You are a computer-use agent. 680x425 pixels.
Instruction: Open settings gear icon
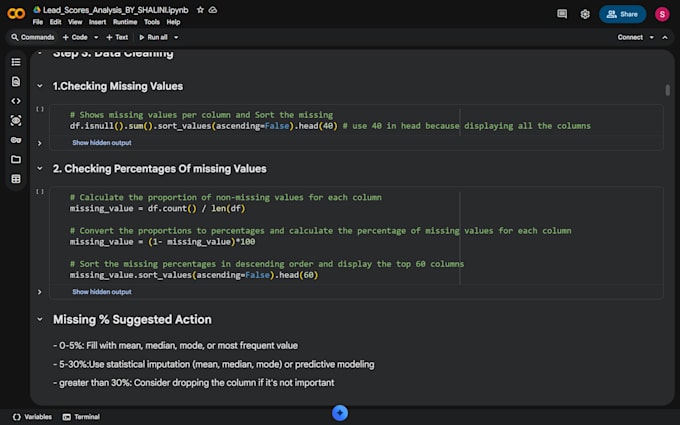pyautogui.click(x=585, y=14)
